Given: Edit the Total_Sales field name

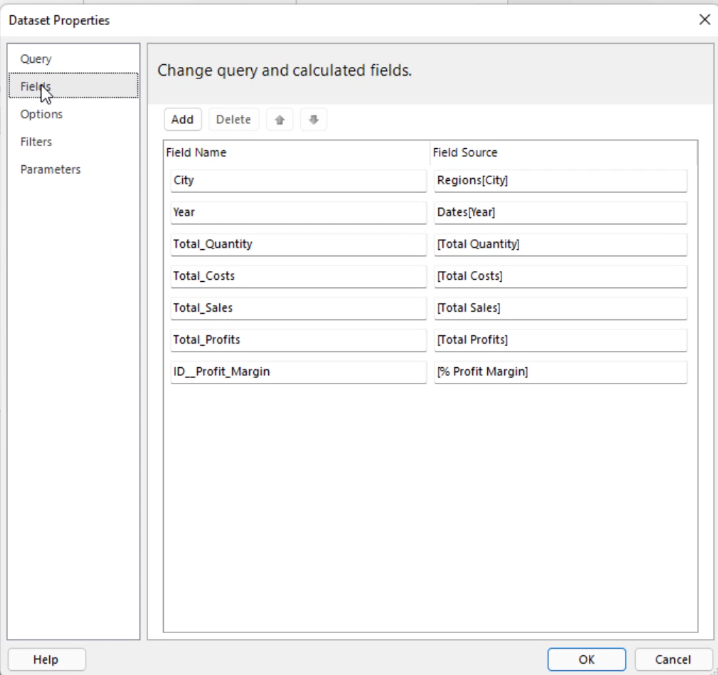Looking at the screenshot, I should pyautogui.click(x=299, y=308).
